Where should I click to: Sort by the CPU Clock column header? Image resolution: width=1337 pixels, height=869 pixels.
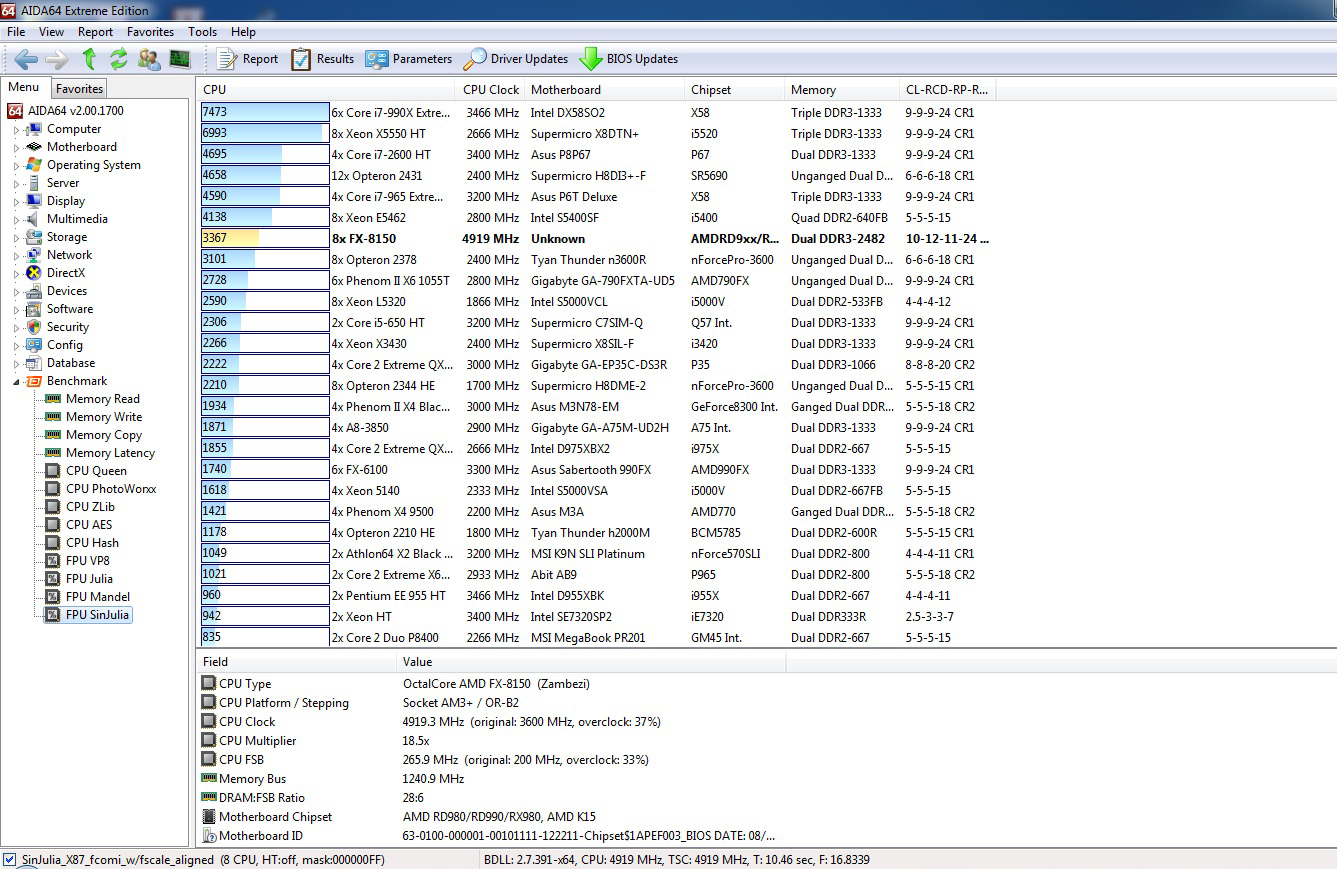(491, 90)
